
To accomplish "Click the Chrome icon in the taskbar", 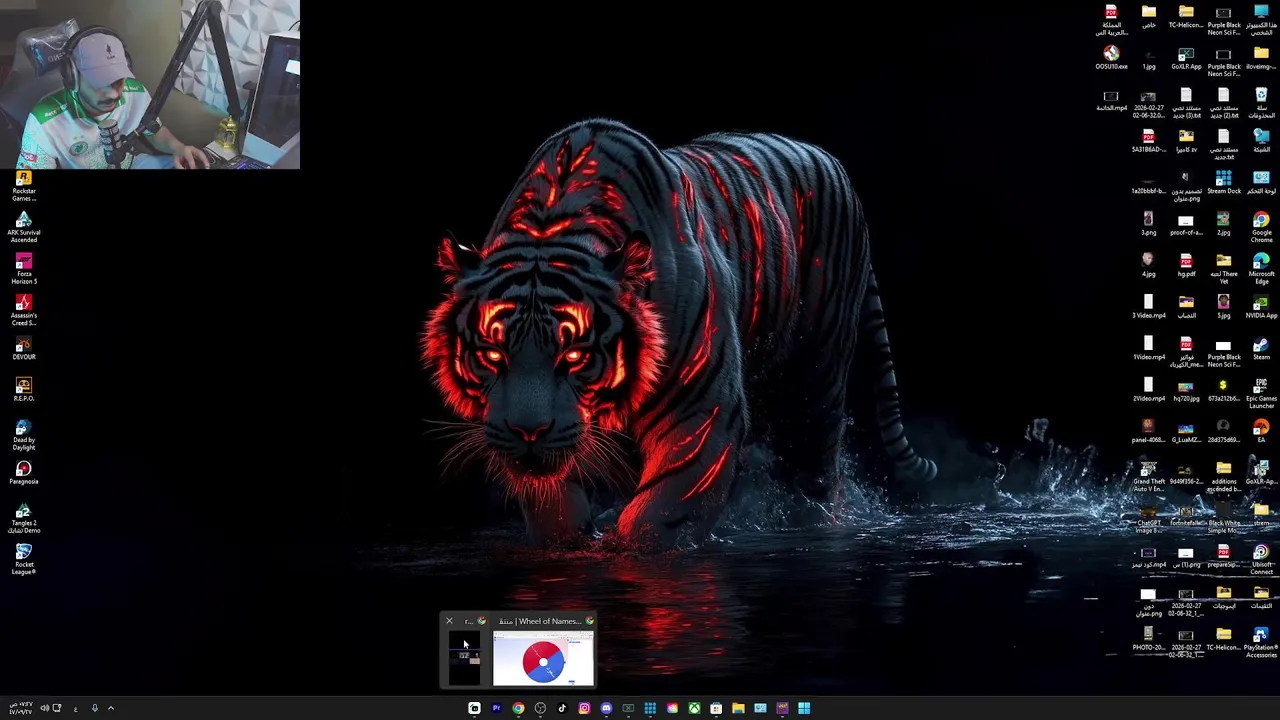I will coord(518,708).
